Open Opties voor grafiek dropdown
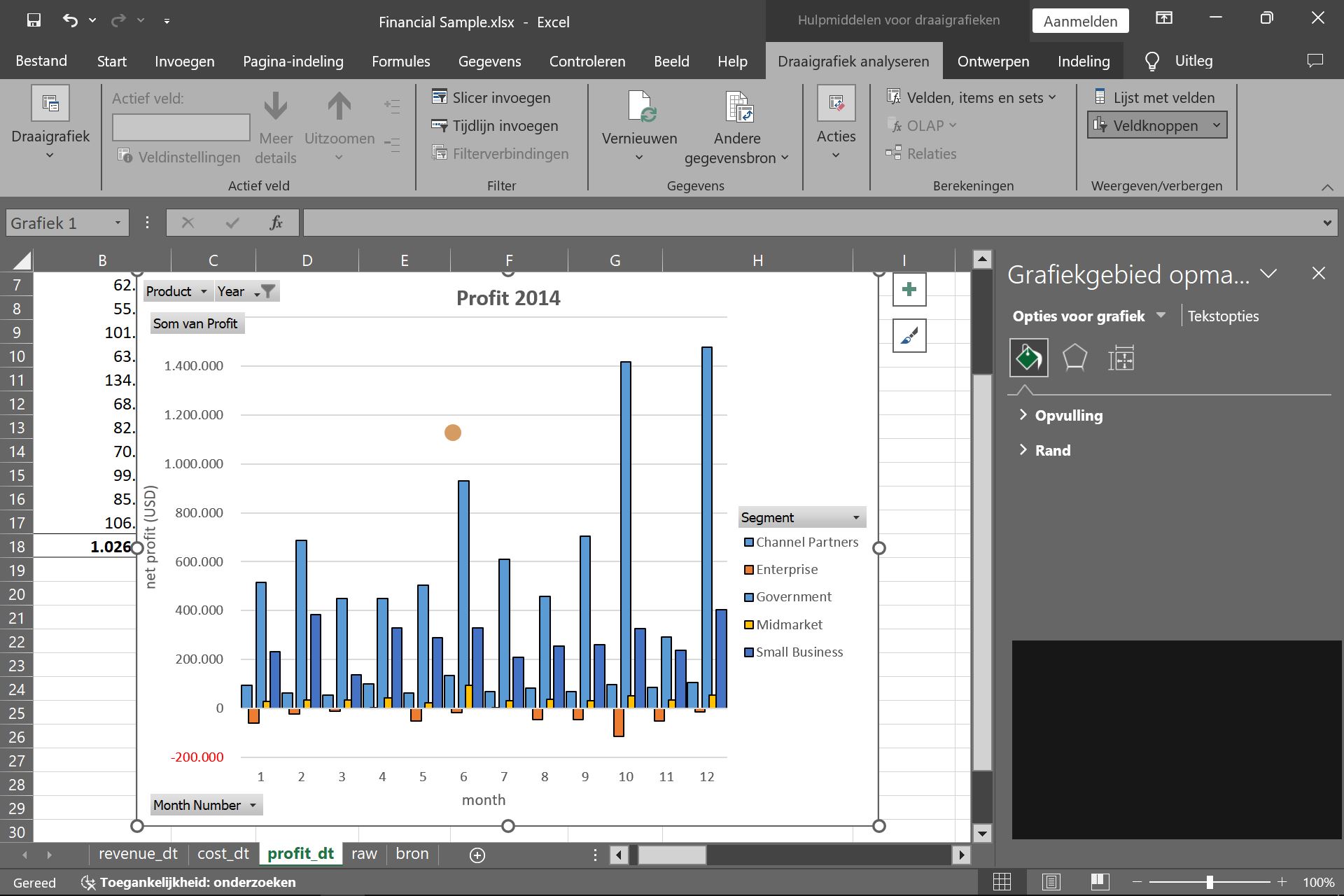1344x896 pixels. tap(1161, 315)
